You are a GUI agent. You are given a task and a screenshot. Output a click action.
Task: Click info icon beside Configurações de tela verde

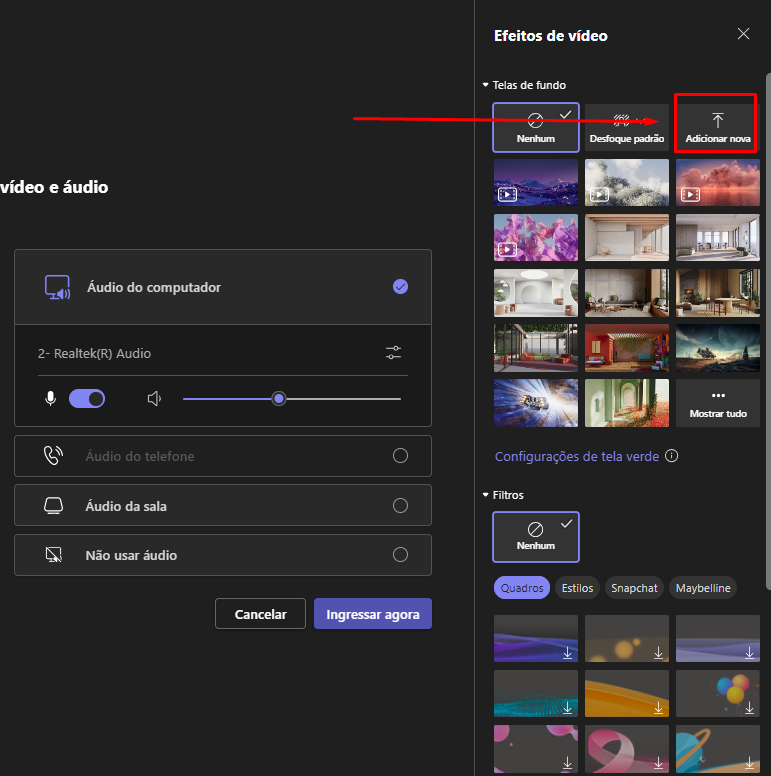(672, 456)
